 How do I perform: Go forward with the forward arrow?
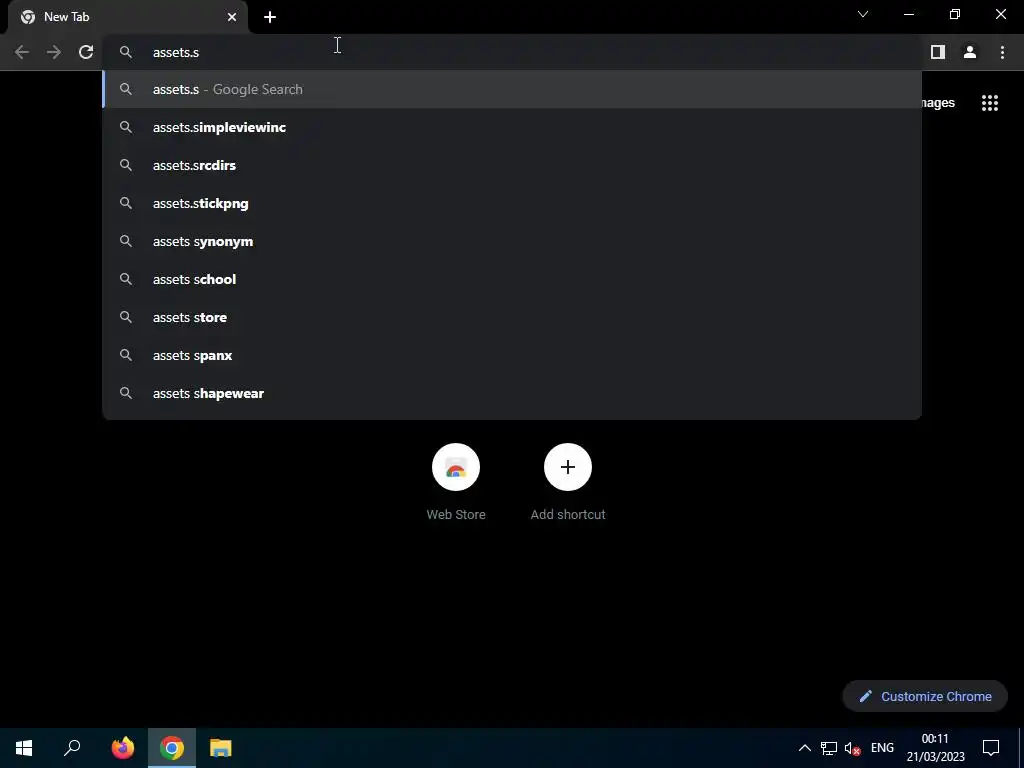tap(54, 52)
